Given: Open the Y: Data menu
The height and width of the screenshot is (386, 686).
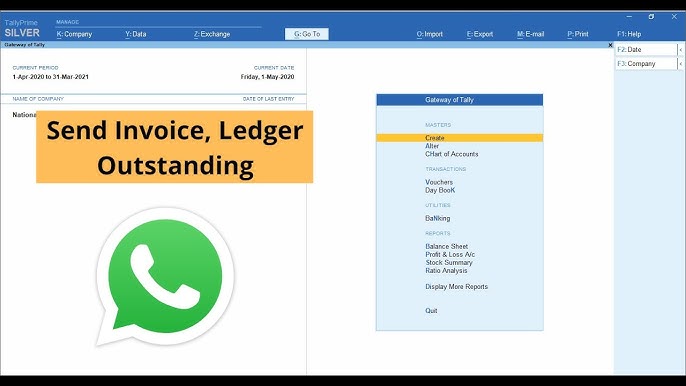Looking at the screenshot, I should click(x=136, y=34).
